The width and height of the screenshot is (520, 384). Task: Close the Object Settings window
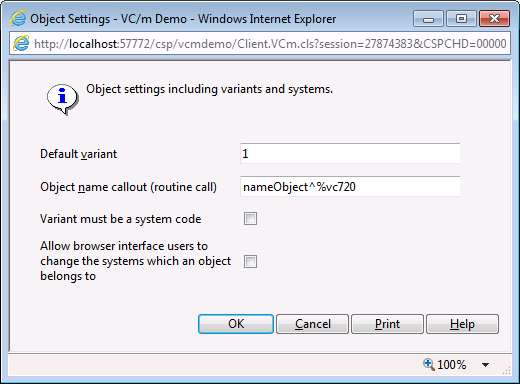[x=494, y=19]
